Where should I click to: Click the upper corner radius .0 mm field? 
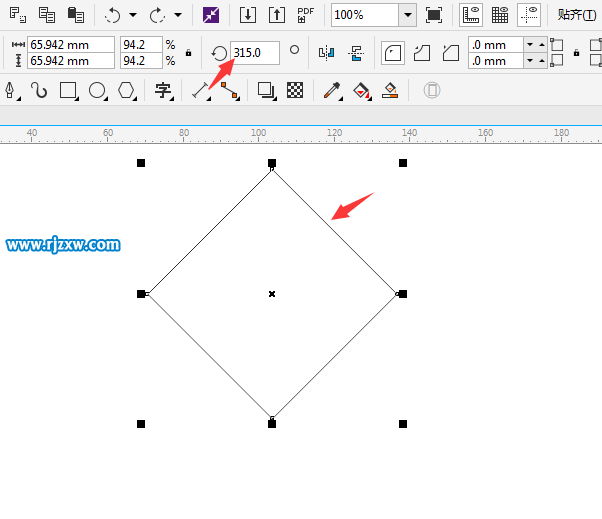[496, 45]
